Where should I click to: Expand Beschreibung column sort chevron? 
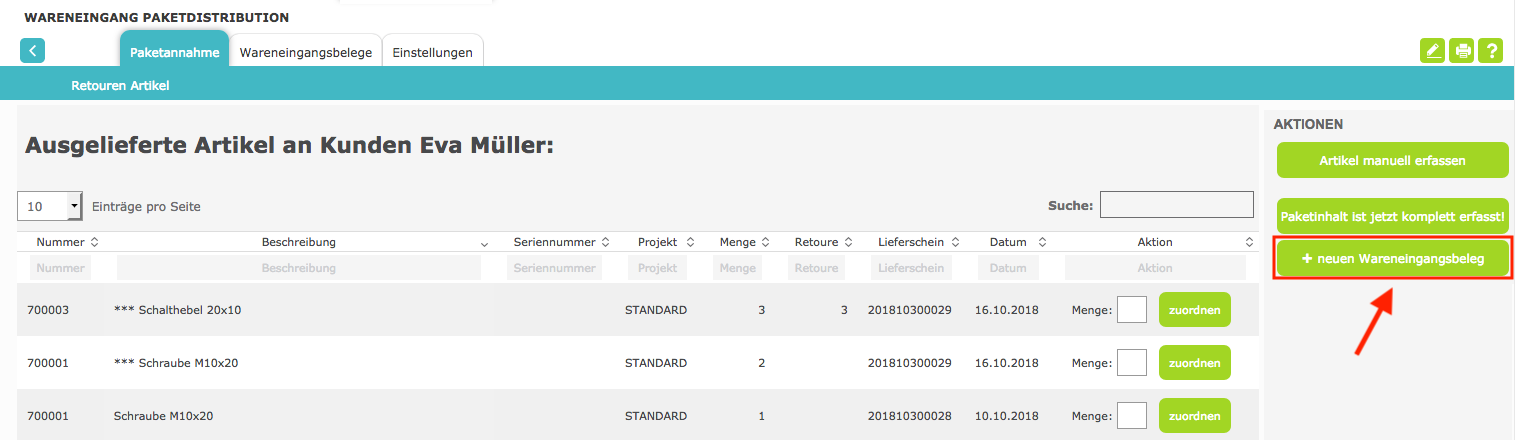tap(484, 243)
